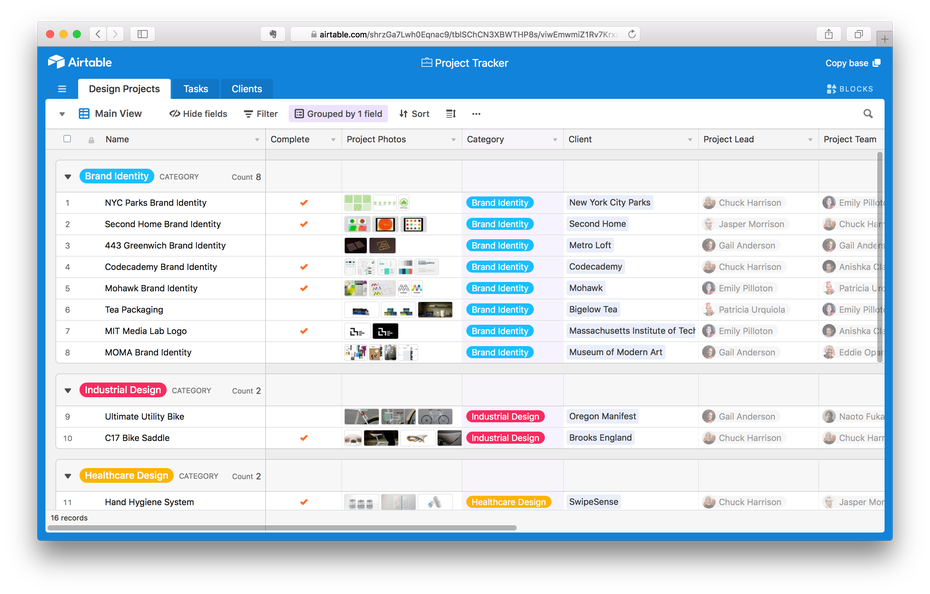
Task: Open the Filter options
Action: click(260, 114)
